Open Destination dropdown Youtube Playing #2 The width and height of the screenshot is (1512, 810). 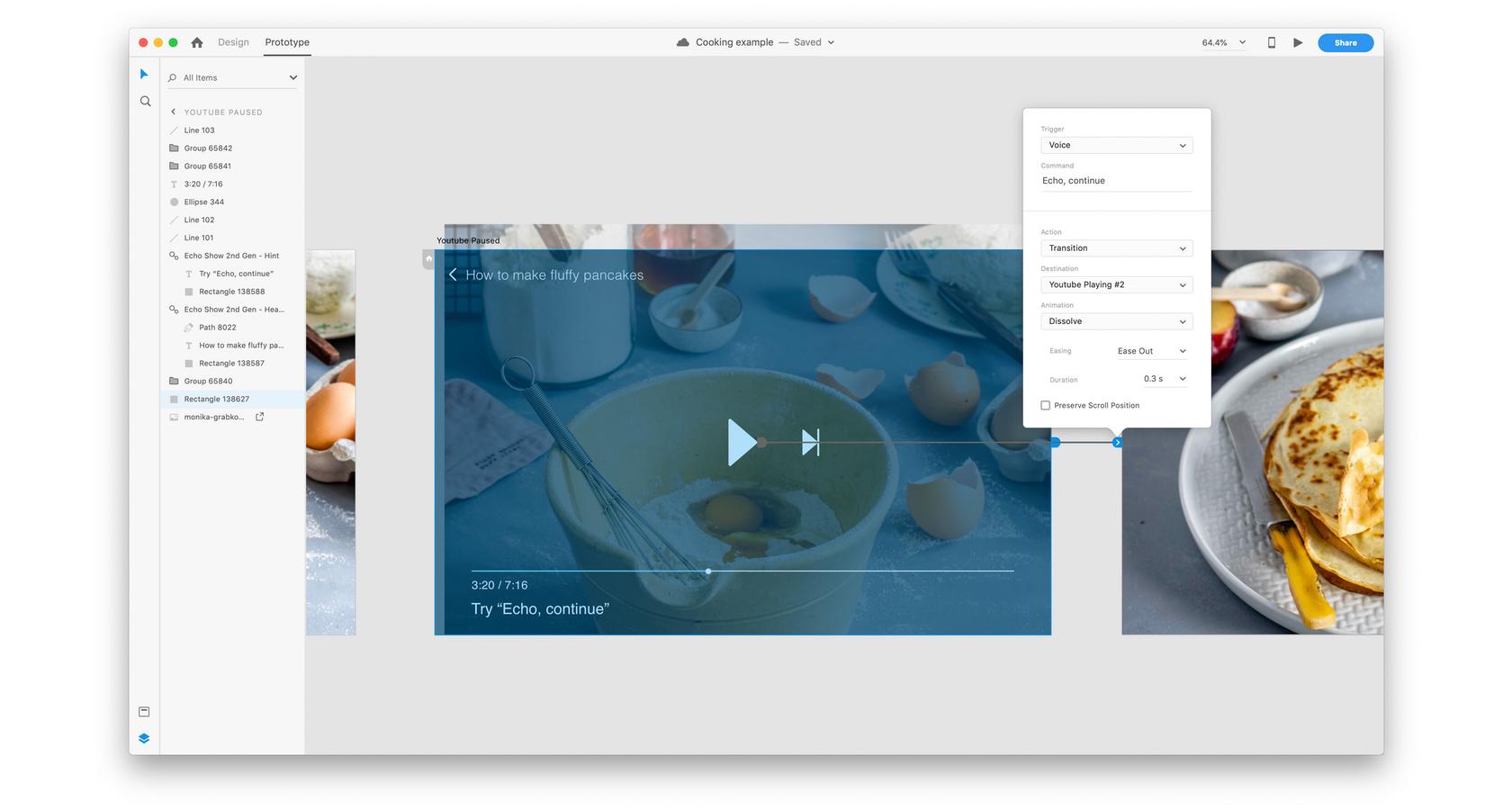point(1116,284)
